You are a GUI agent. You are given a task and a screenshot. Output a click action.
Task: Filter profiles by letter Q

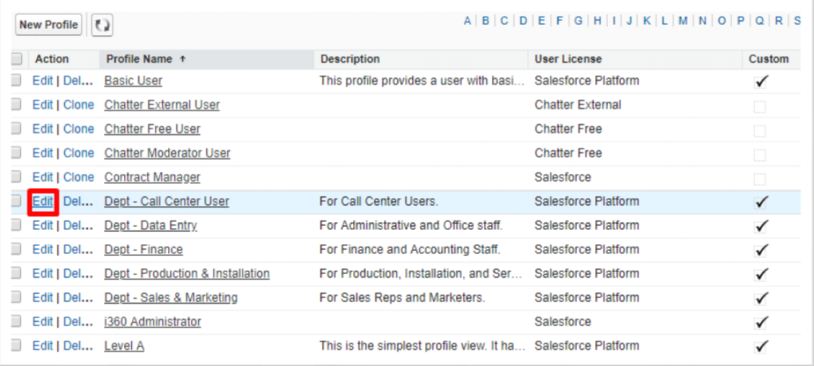(759, 21)
